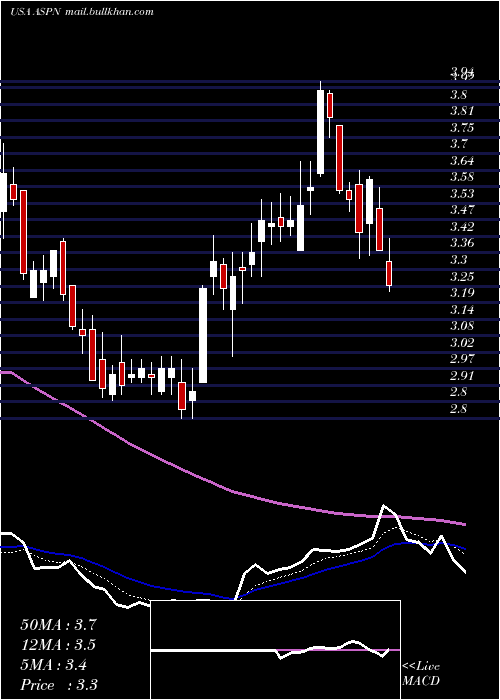This screenshot has height=700, width=500.
Task: Click the 3.81 price axis label
Action: pos(462,111)
